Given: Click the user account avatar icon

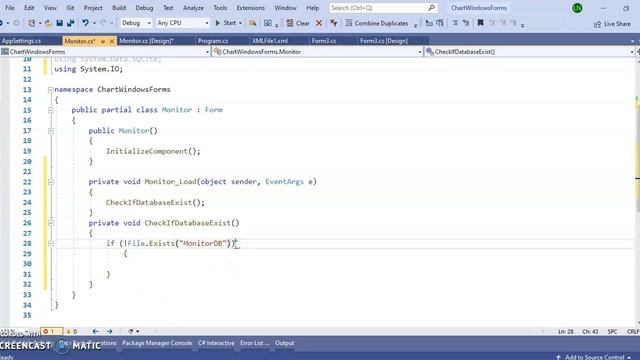Looking at the screenshot, I should [x=577, y=8].
